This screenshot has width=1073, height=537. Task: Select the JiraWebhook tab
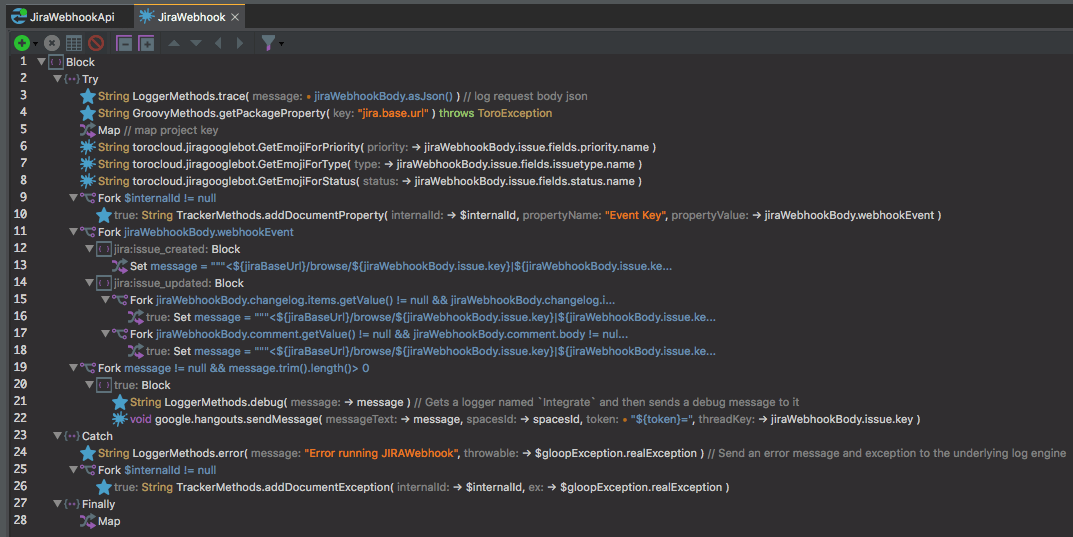click(x=191, y=16)
